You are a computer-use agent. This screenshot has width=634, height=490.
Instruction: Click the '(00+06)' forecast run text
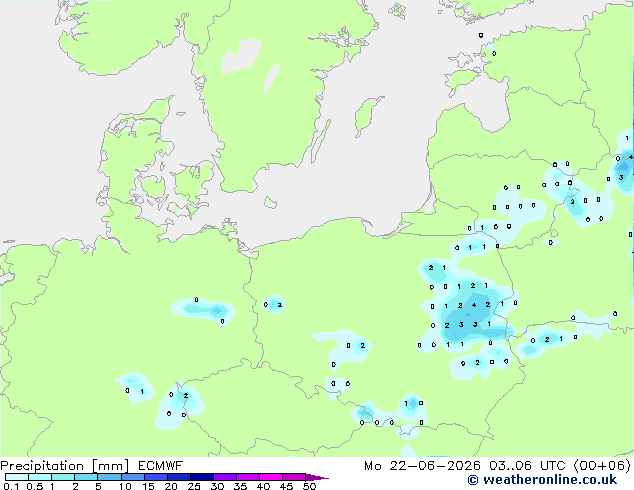pos(602,466)
